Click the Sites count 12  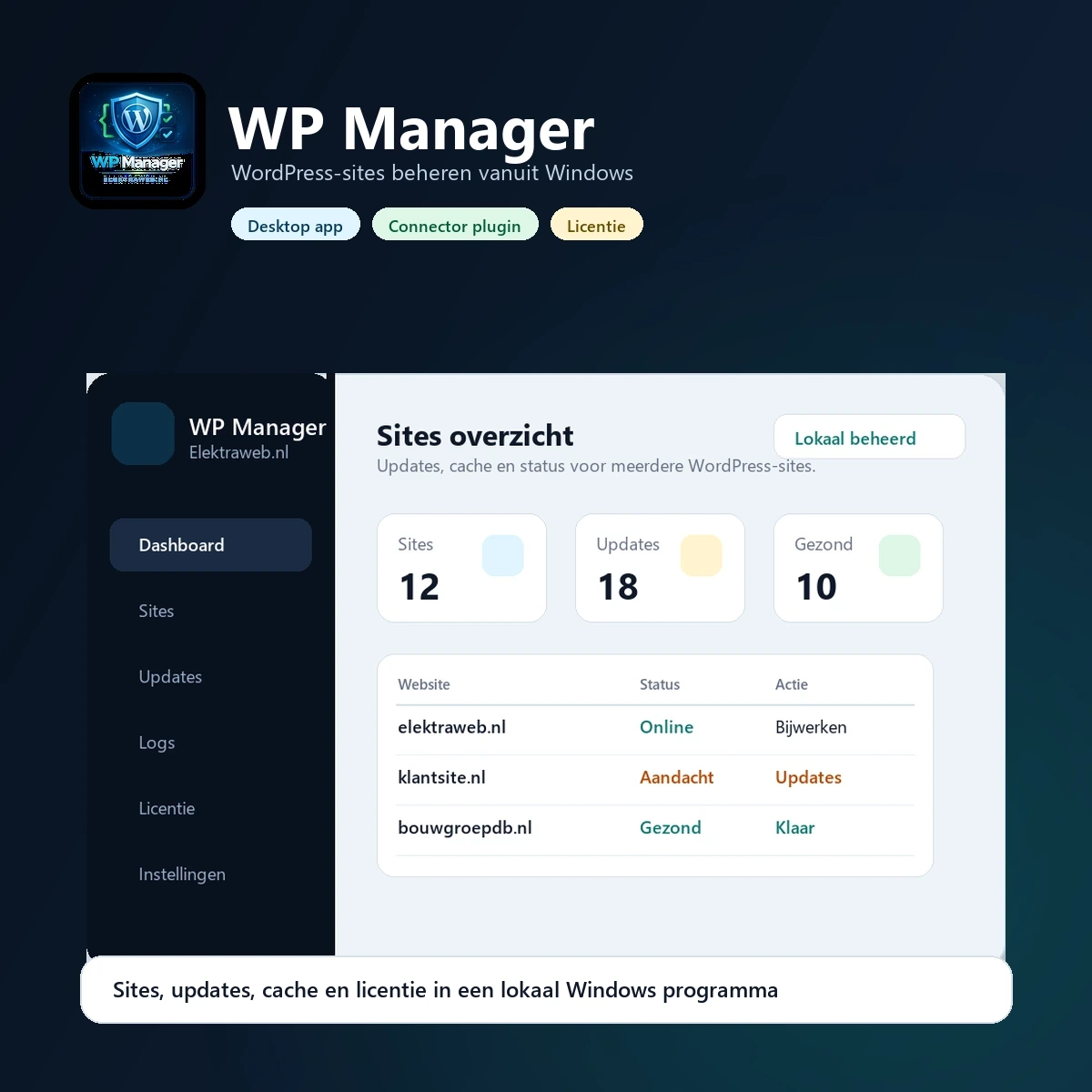click(420, 587)
